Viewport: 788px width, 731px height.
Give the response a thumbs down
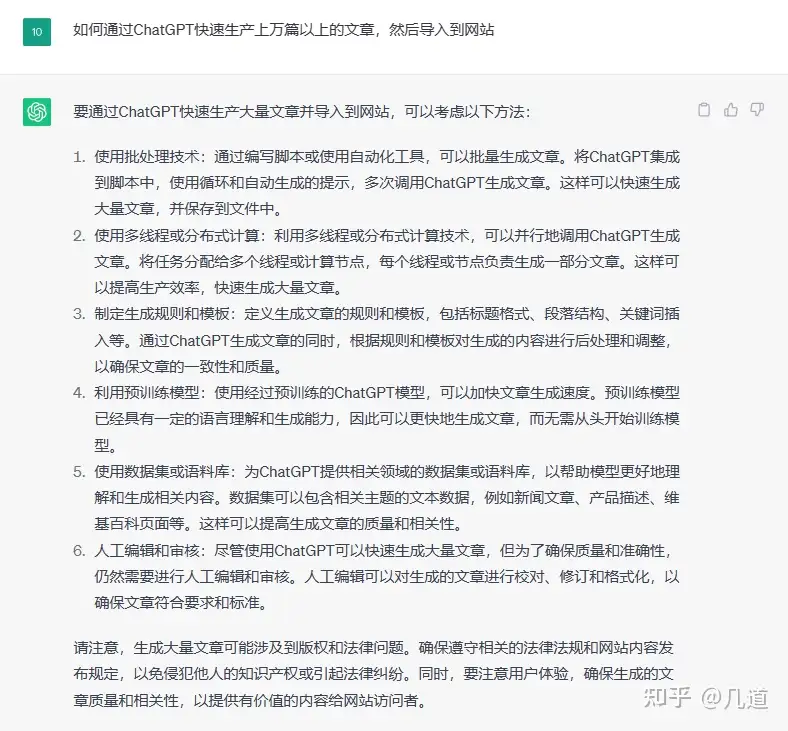pos(757,110)
